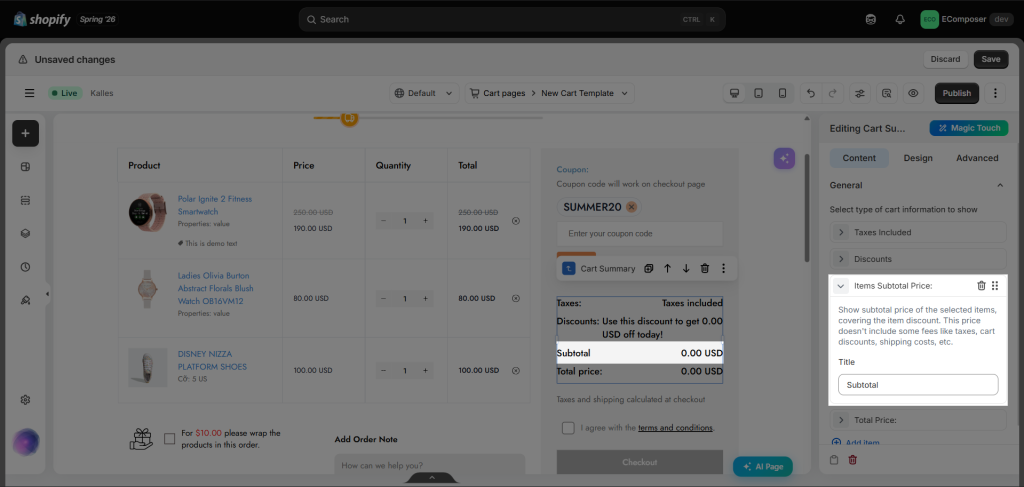The image size is (1024, 487).
Task: Switch to desktop device view icon
Action: point(735,93)
